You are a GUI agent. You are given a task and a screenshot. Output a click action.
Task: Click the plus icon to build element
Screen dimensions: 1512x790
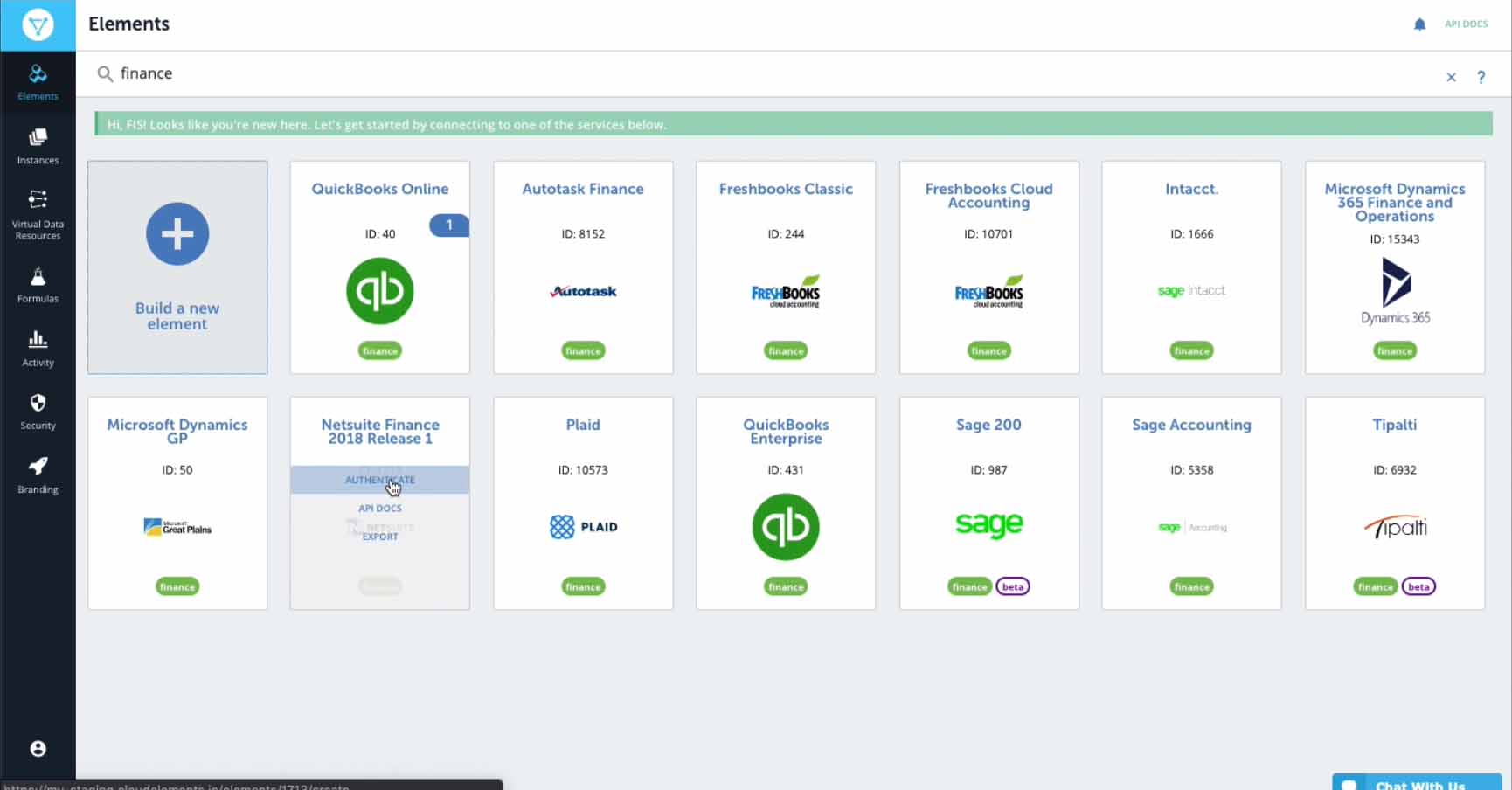(x=177, y=234)
